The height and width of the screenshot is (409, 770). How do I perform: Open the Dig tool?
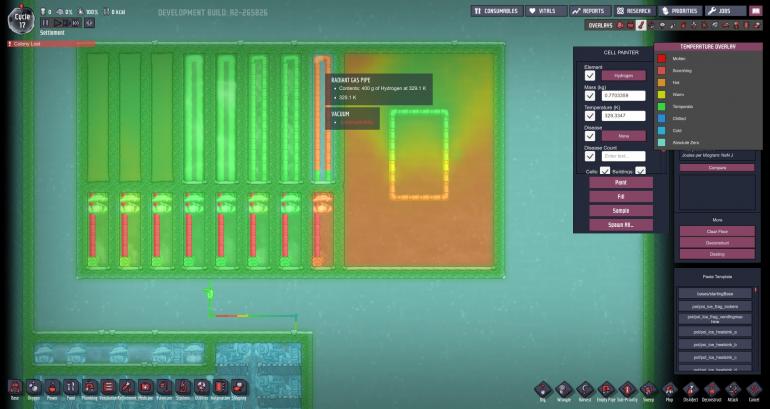click(541, 388)
